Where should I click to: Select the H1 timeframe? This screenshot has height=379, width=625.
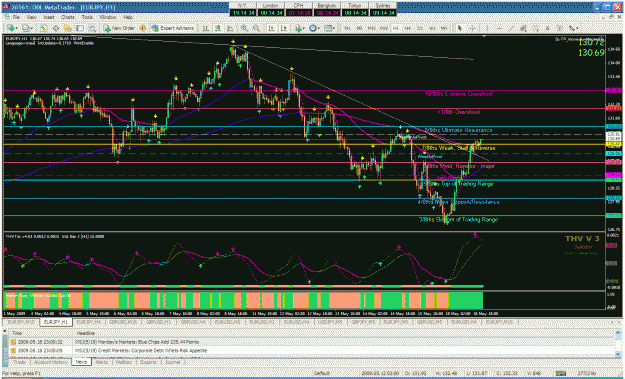click(396, 28)
